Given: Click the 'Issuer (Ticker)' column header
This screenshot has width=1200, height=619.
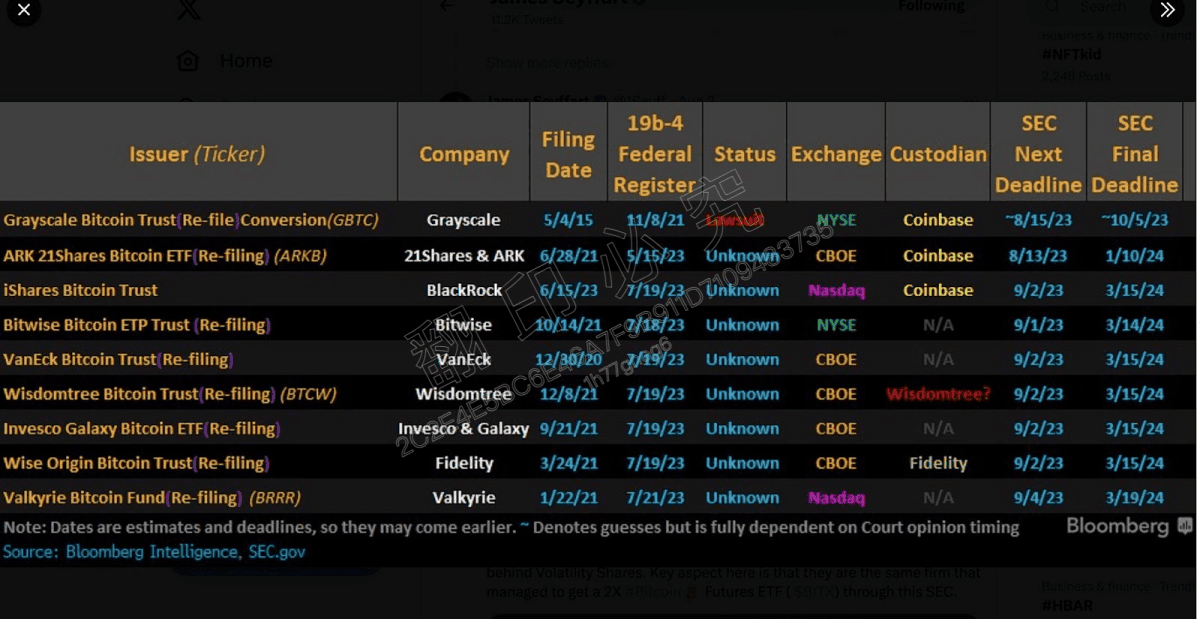Looking at the screenshot, I should (x=197, y=154).
